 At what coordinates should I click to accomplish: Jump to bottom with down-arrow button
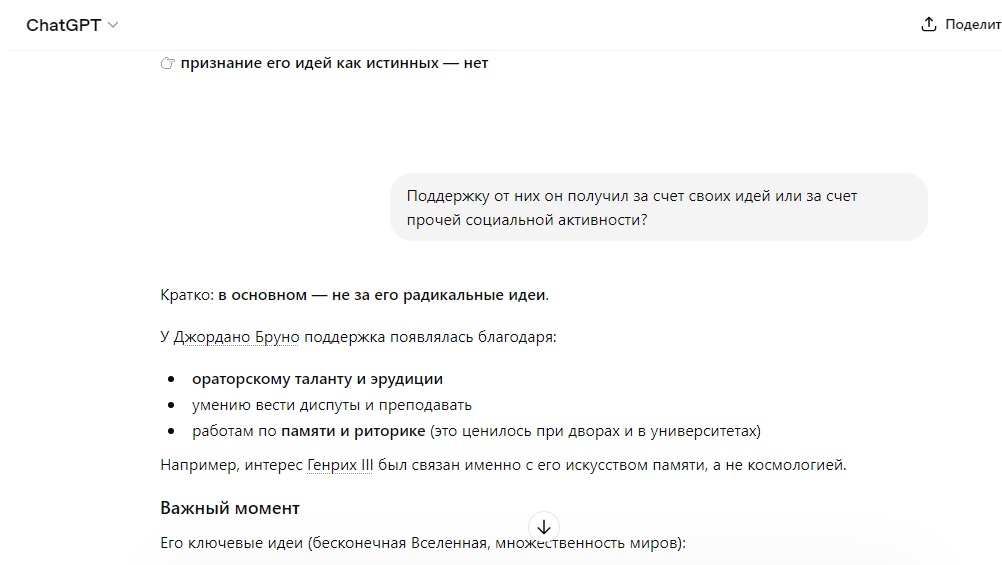point(544,527)
